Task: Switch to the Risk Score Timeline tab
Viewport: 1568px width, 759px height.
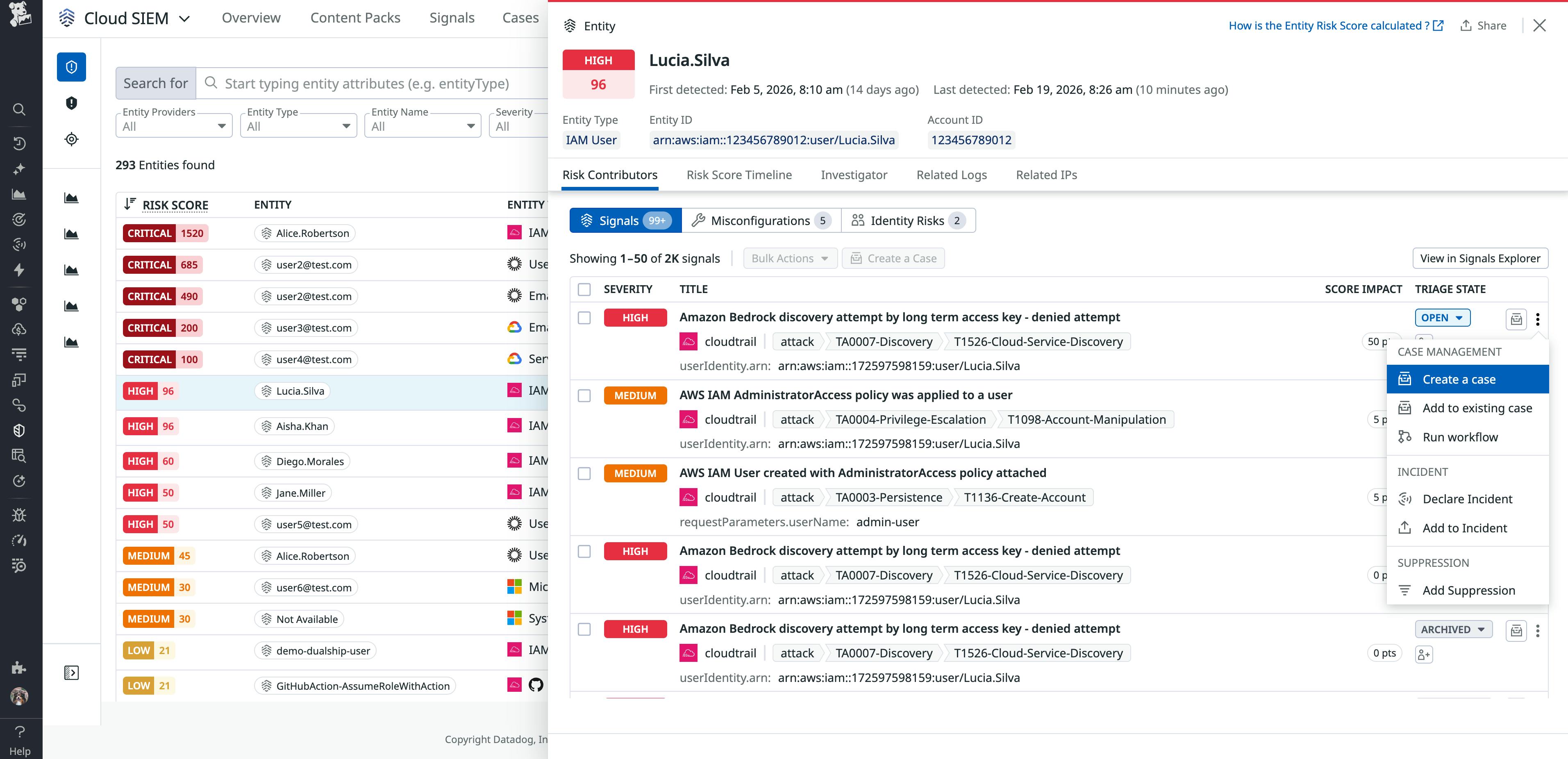Action: pyautogui.click(x=739, y=175)
